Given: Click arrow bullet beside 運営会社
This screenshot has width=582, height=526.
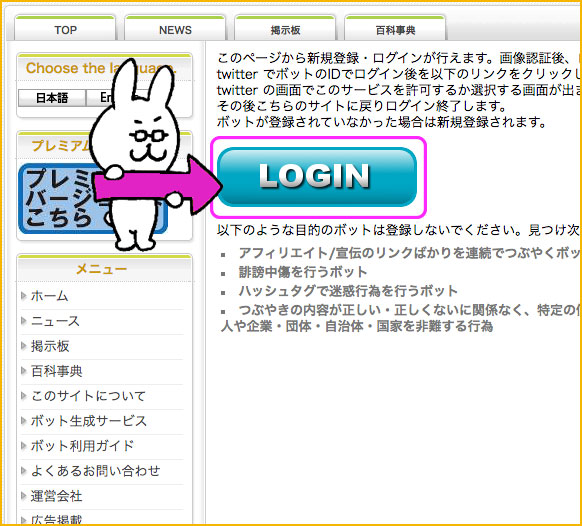Looking at the screenshot, I should coord(24,495).
